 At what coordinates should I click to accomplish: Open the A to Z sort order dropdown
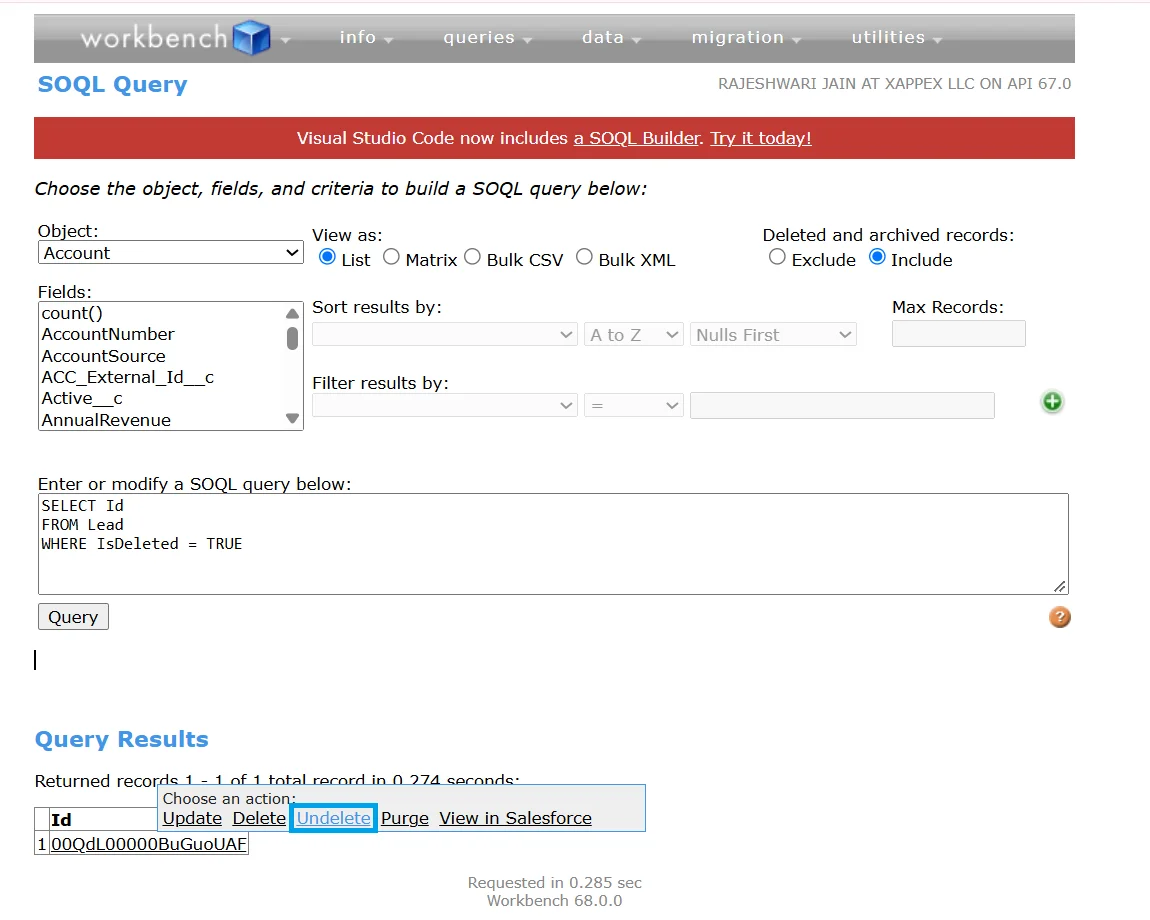coord(634,335)
